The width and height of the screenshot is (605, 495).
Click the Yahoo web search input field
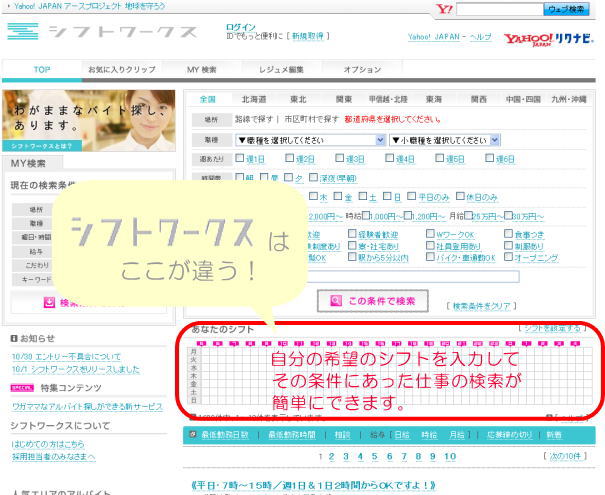(499, 9)
